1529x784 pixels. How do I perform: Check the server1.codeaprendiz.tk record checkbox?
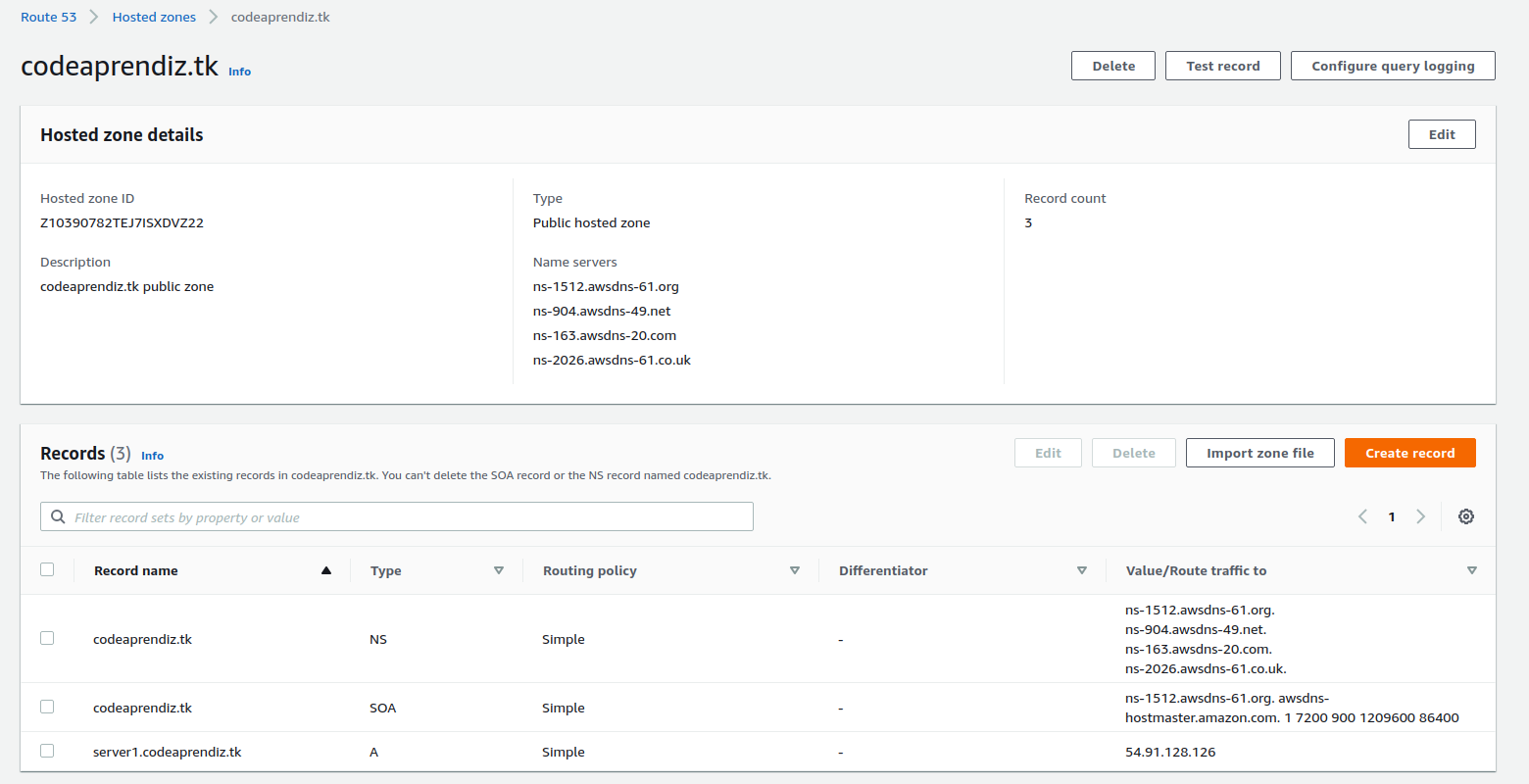pos(47,751)
